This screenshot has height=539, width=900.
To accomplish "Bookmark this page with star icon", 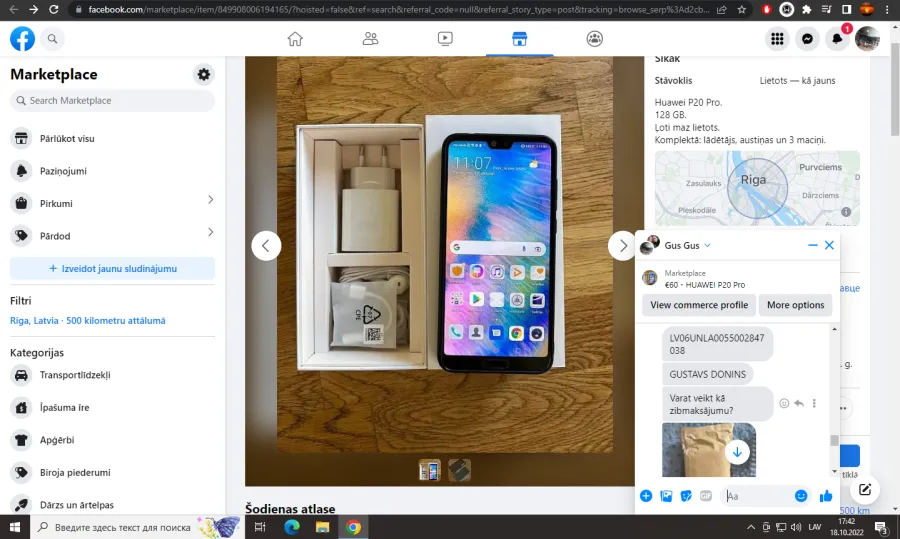I will 742,9.
